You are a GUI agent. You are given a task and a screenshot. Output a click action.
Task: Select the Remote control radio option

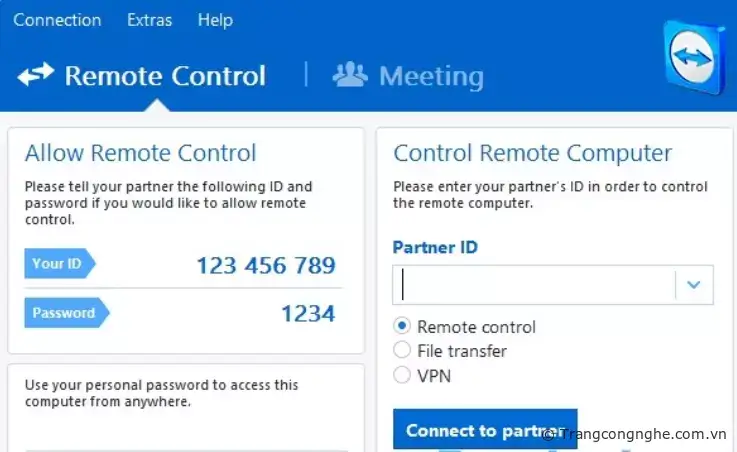[402, 326]
